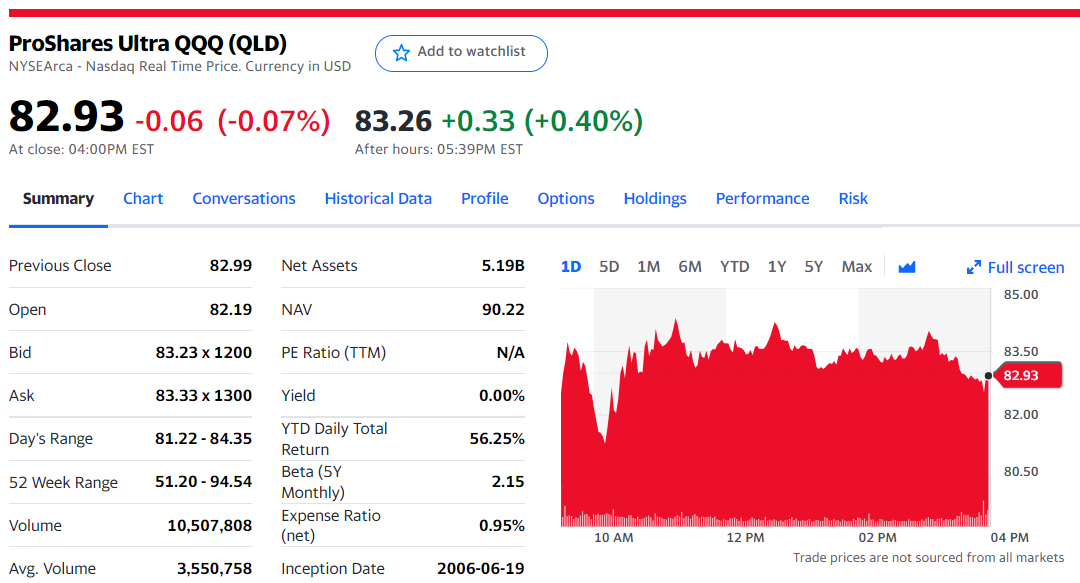The height and width of the screenshot is (583, 1080).
Task: Click the Expense Ratio value 0.95%
Action: pos(501,525)
